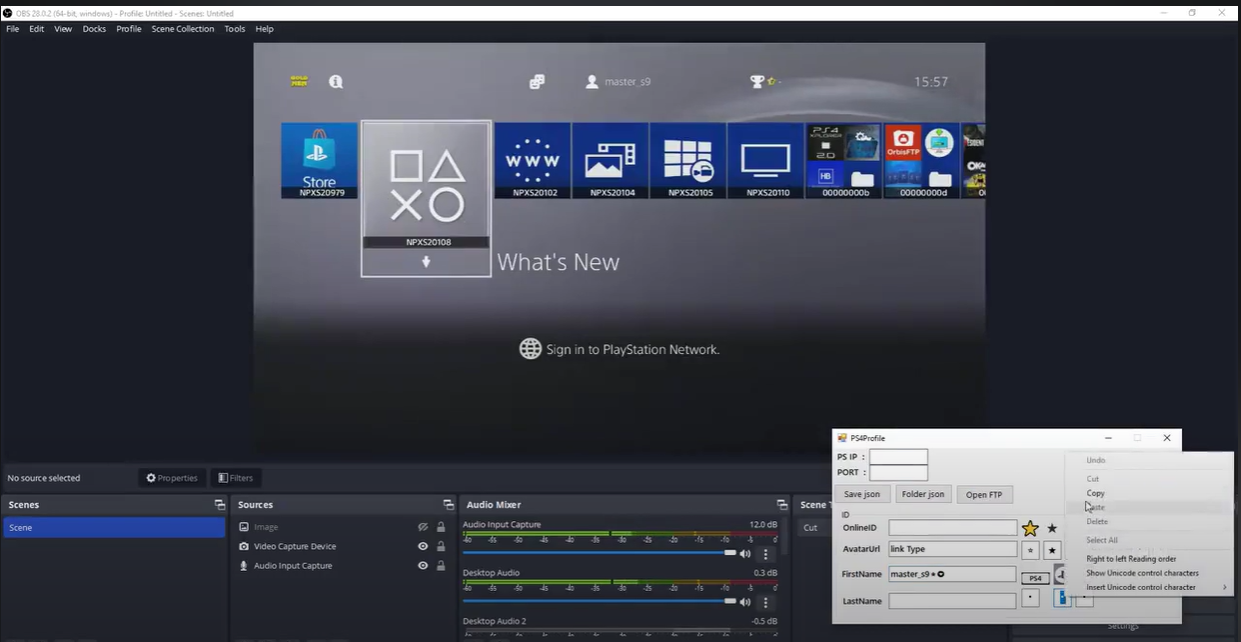1241x642 pixels.
Task: Open the View menu
Action: 63,29
